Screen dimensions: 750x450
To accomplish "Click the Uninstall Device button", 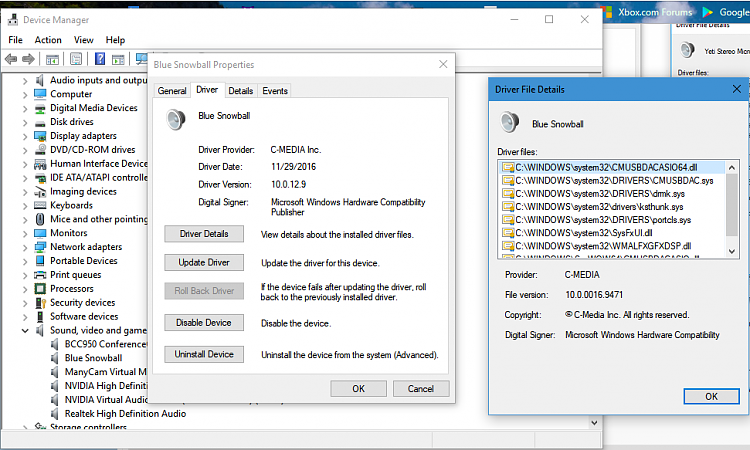I will (x=204, y=354).
